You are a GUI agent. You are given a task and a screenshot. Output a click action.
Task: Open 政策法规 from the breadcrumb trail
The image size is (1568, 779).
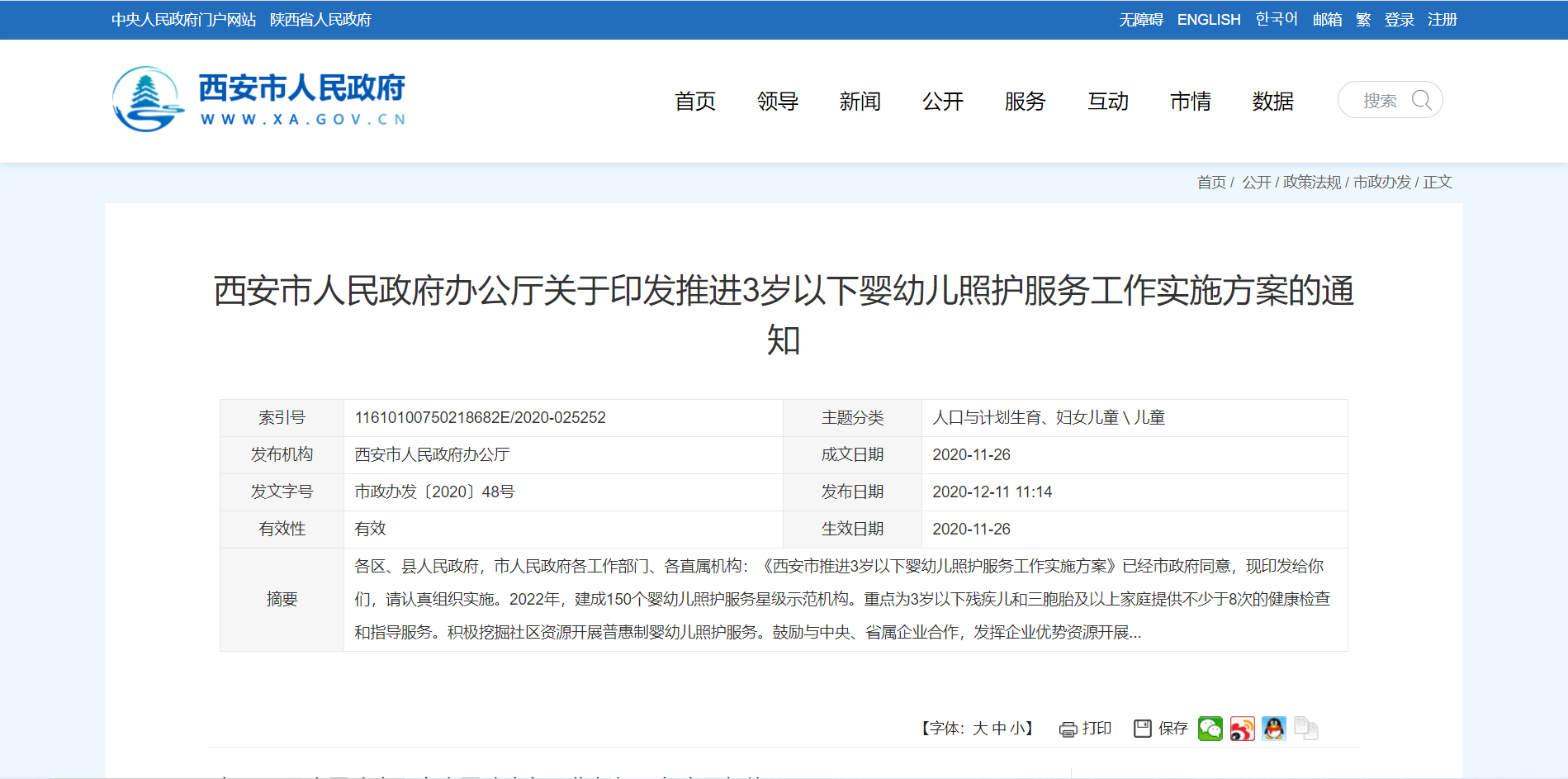(1311, 183)
